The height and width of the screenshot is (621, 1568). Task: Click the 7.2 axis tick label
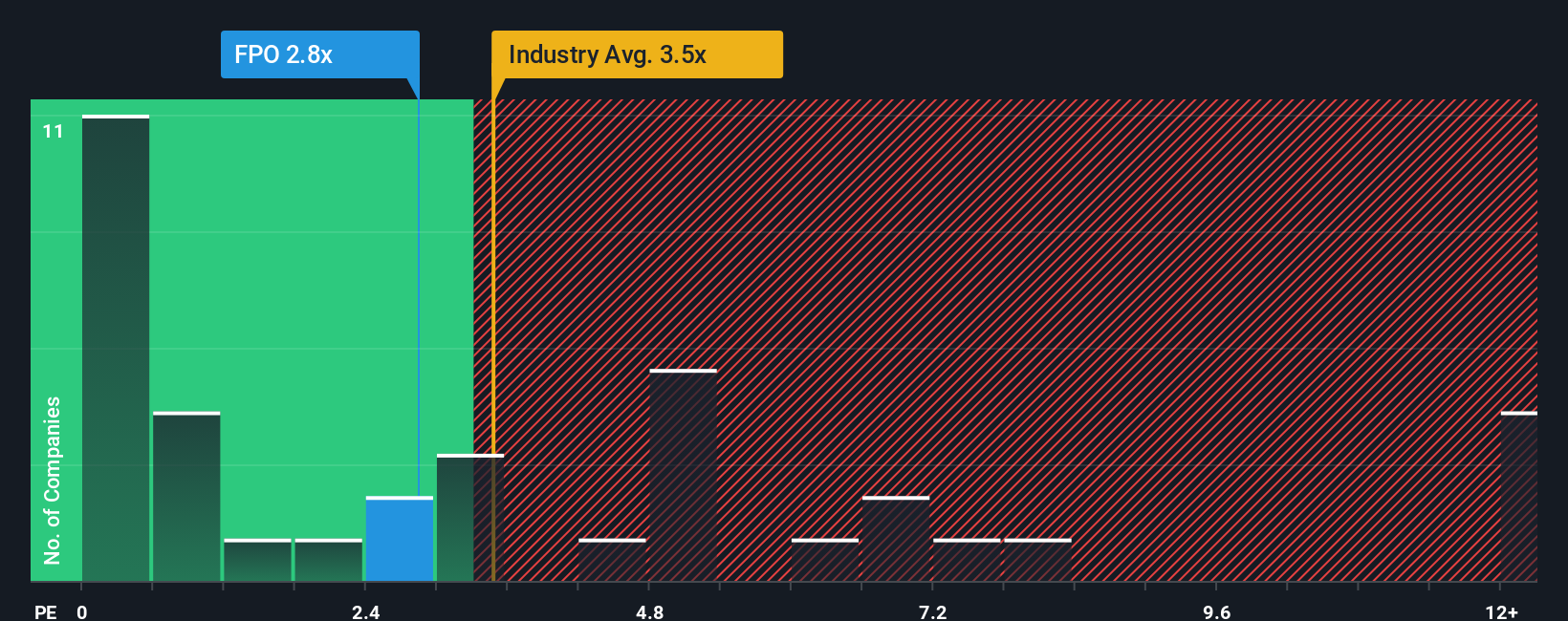(932, 612)
